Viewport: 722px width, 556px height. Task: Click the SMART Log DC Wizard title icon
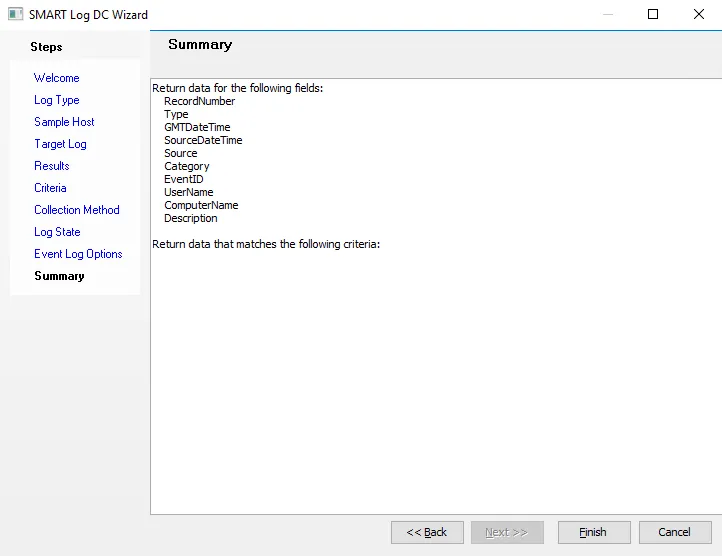point(15,14)
